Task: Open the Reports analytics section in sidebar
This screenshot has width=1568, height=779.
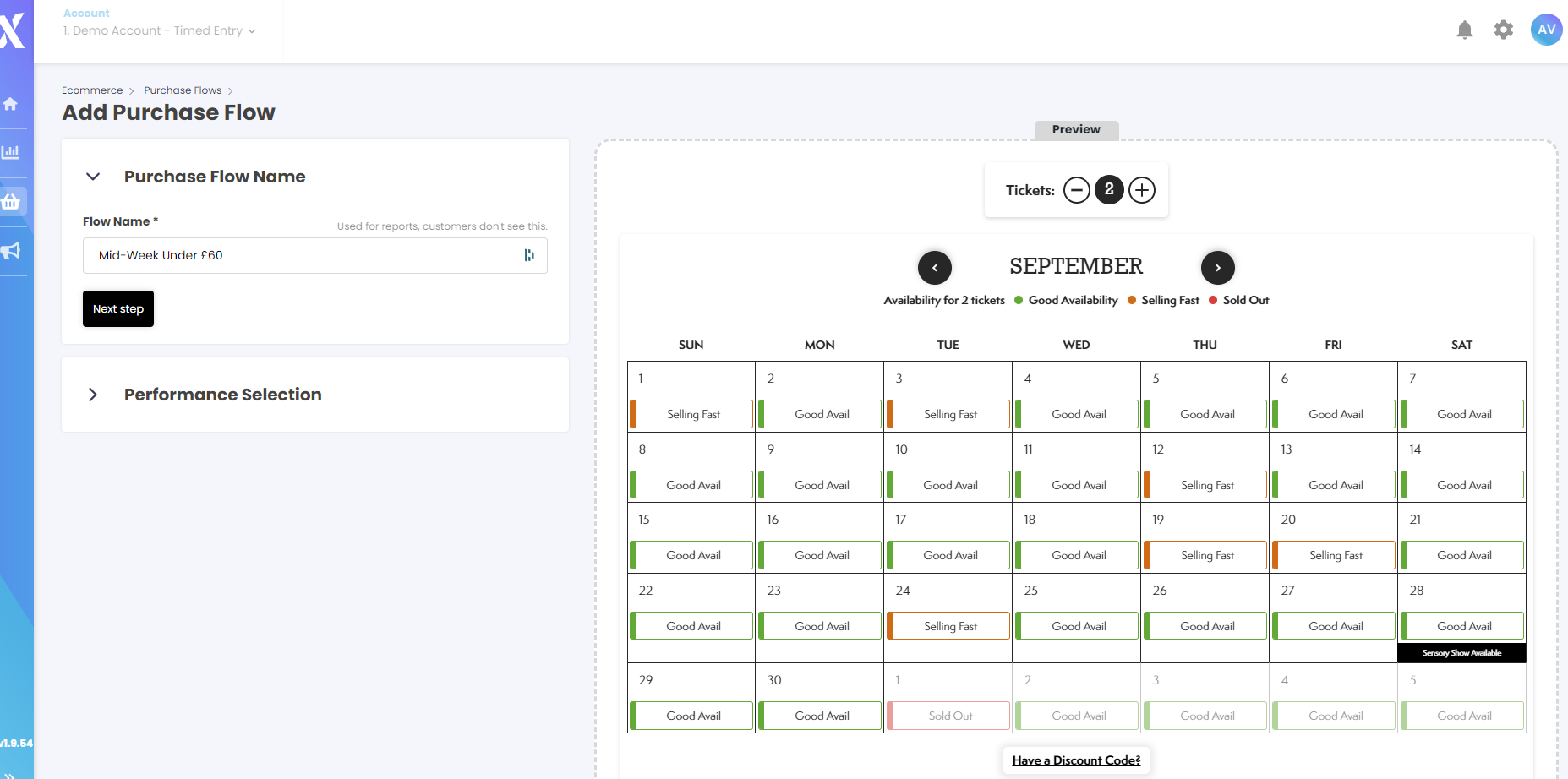Action: point(12,152)
